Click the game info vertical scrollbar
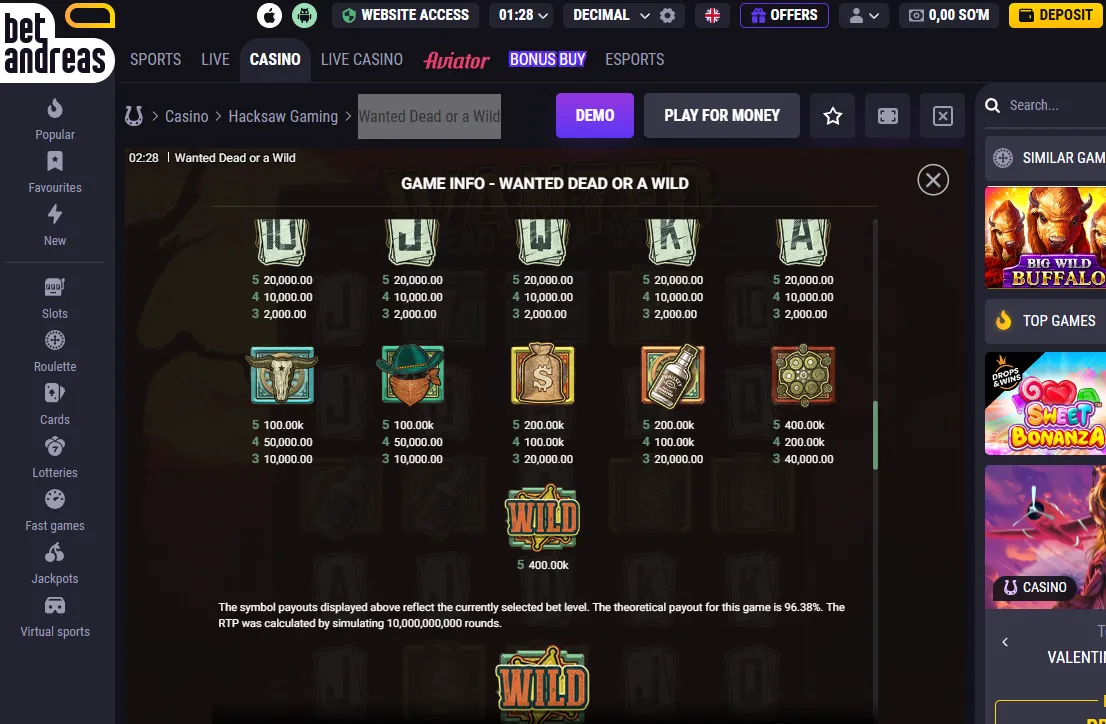This screenshot has height=724, width=1106. (875, 435)
